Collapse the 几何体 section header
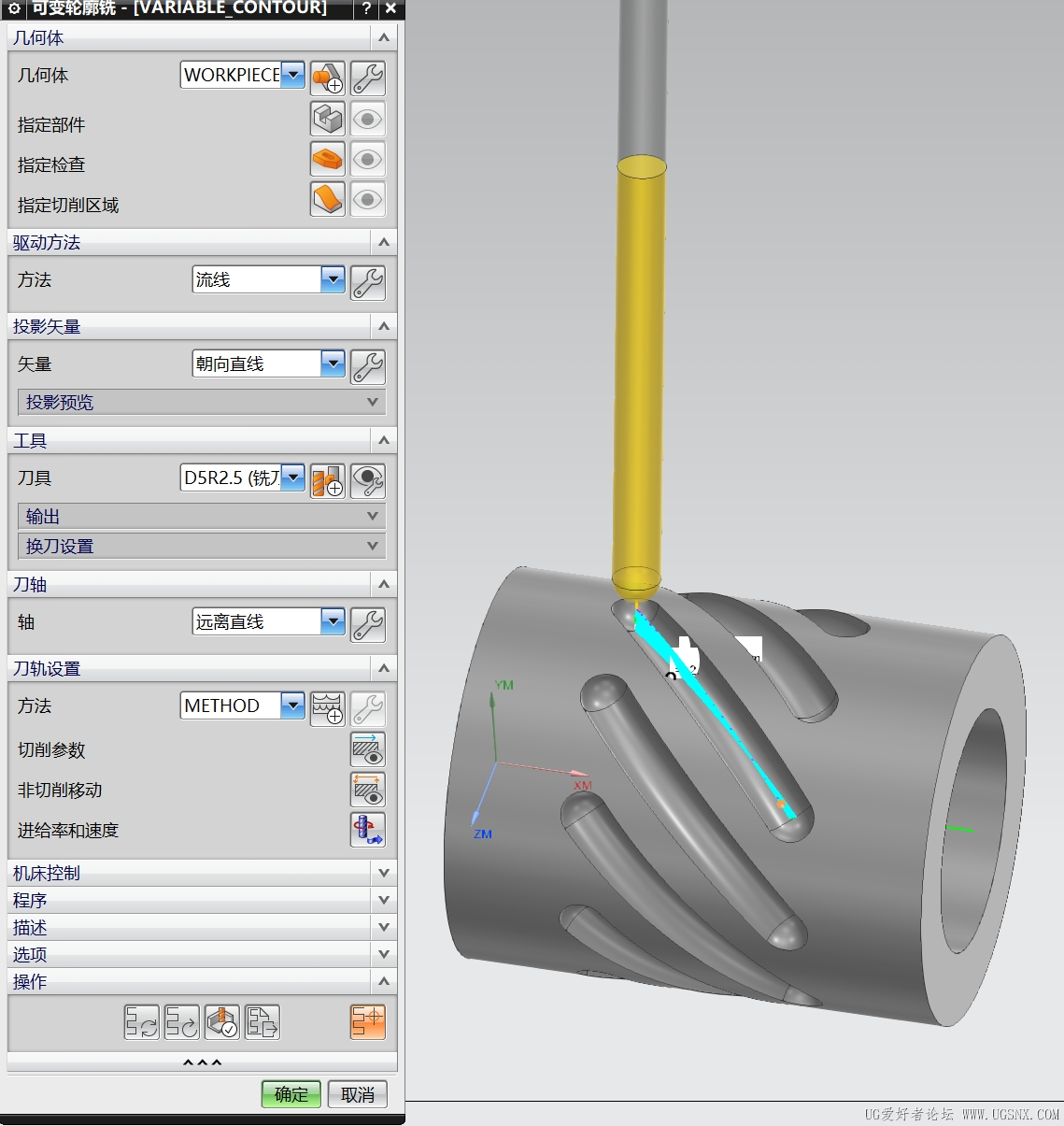 (202, 38)
